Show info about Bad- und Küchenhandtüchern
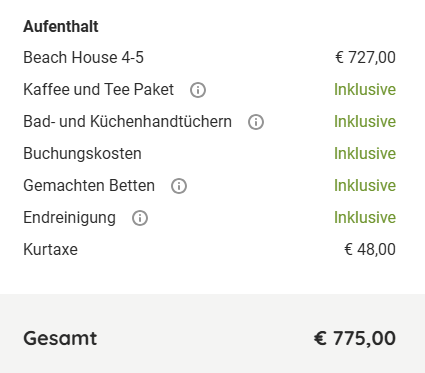 click(x=256, y=122)
